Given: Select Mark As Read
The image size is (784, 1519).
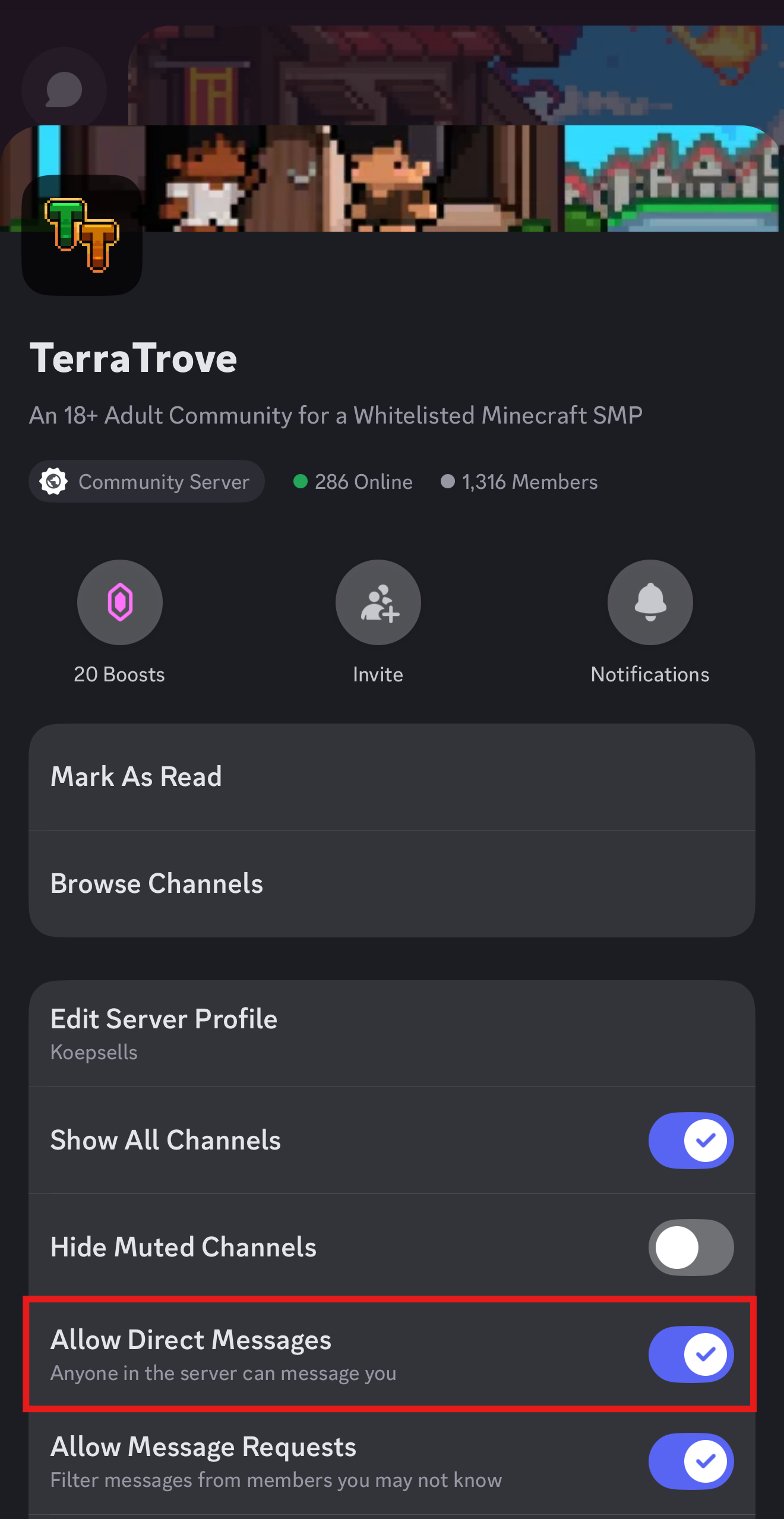Looking at the screenshot, I should tap(392, 776).
